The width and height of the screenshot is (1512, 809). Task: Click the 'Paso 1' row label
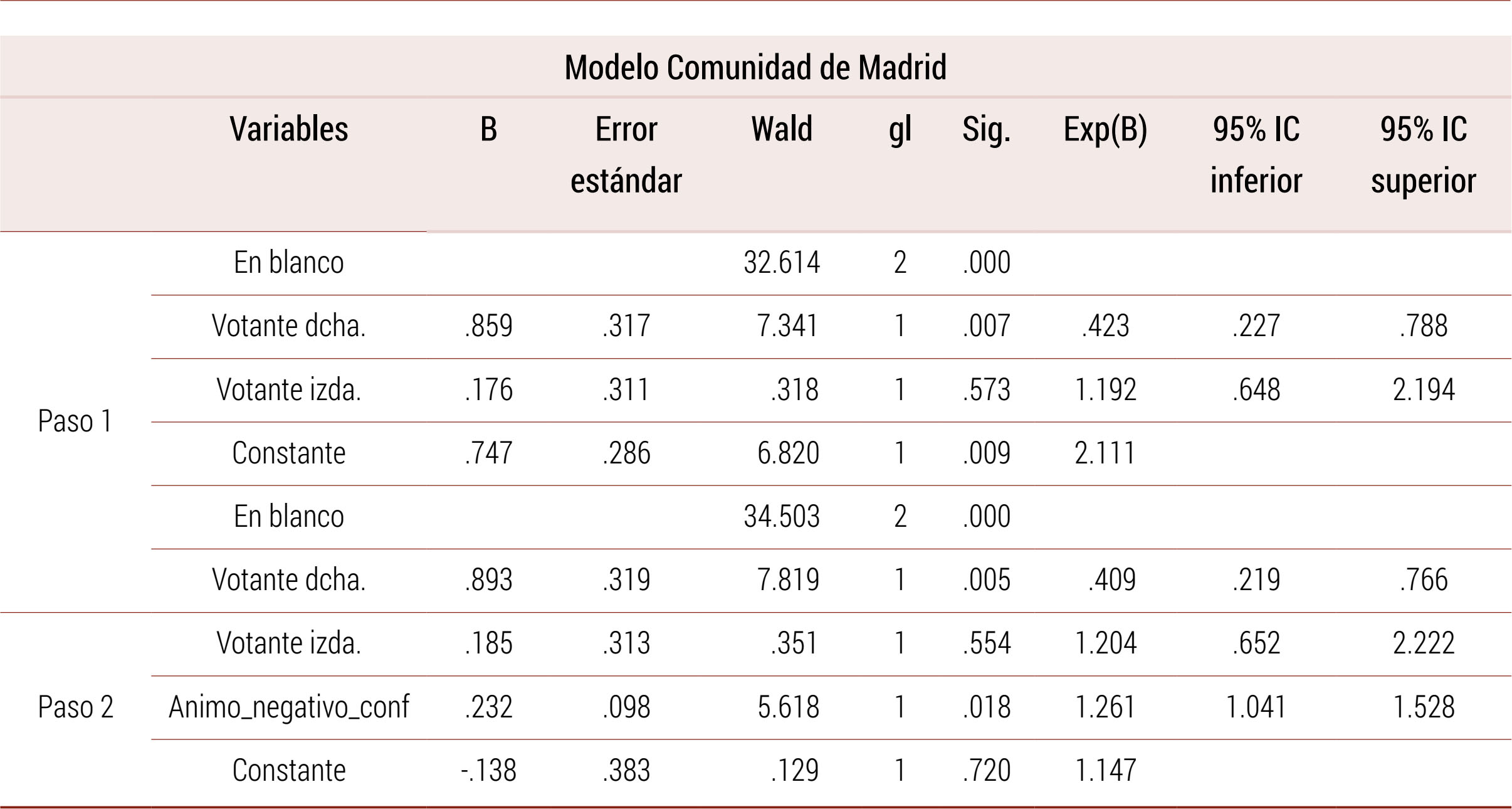pos(75,421)
